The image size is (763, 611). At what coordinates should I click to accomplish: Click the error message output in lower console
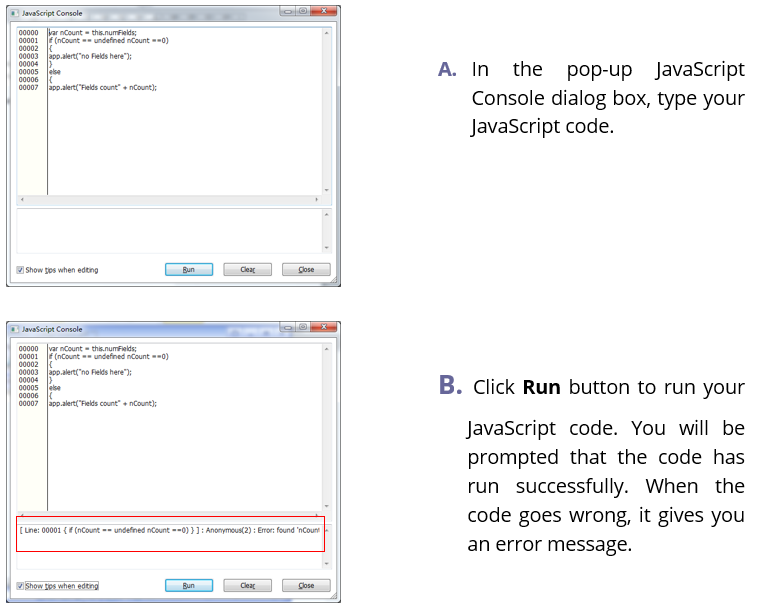[x=169, y=530]
